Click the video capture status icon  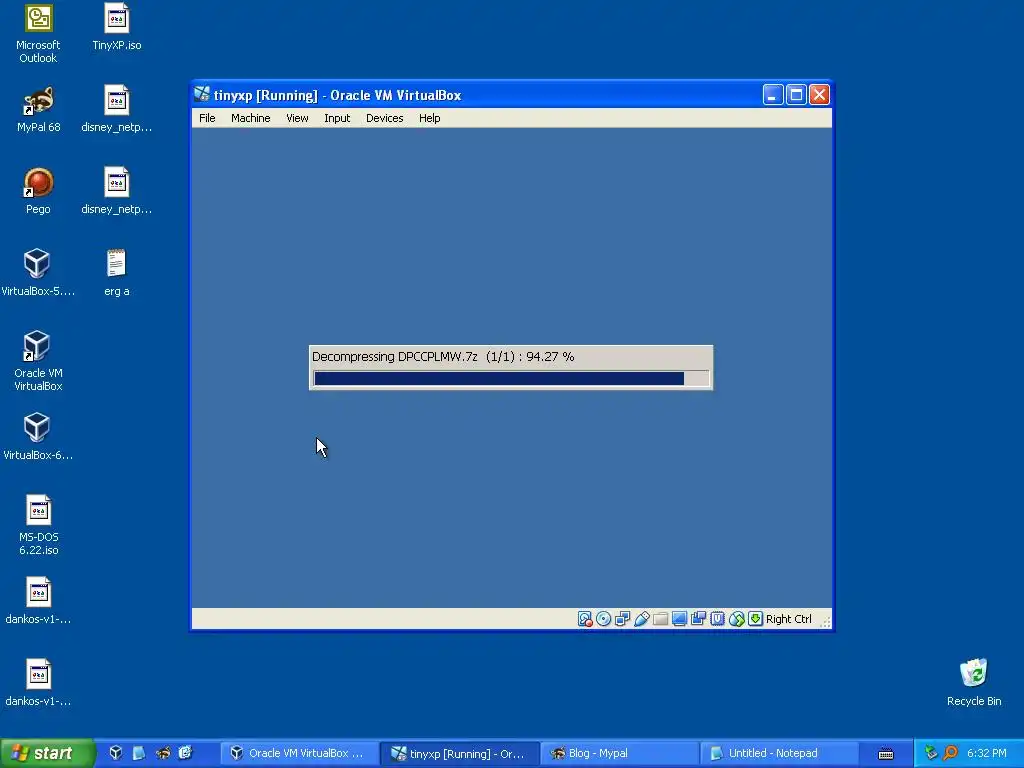pyautogui.click(x=698, y=619)
